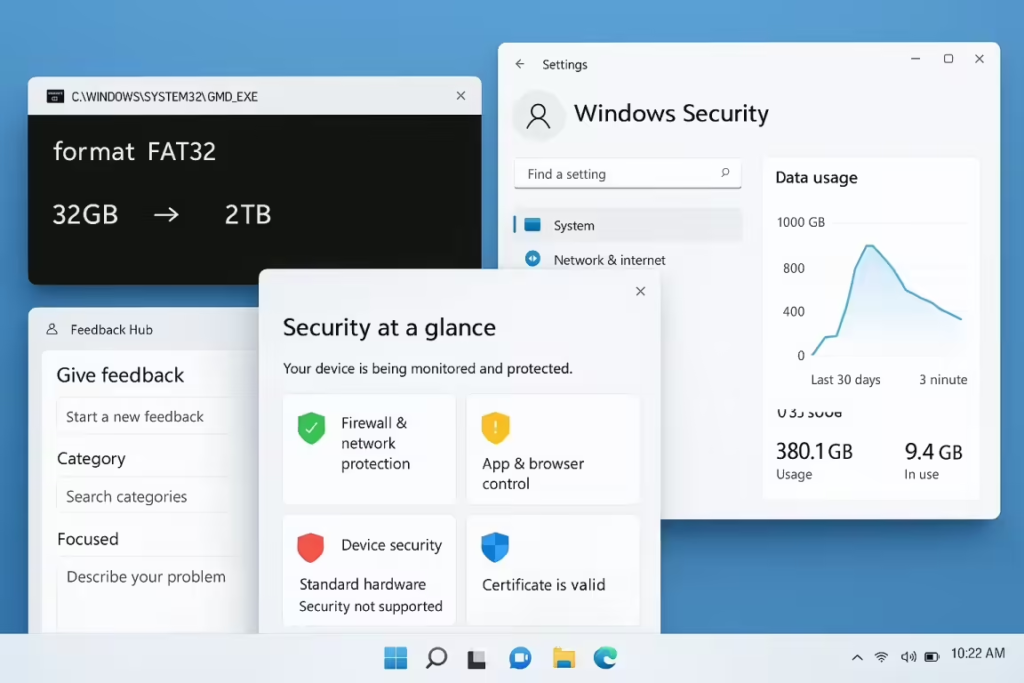Open the Start menu
This screenshot has height=683, width=1024.
pos(394,657)
